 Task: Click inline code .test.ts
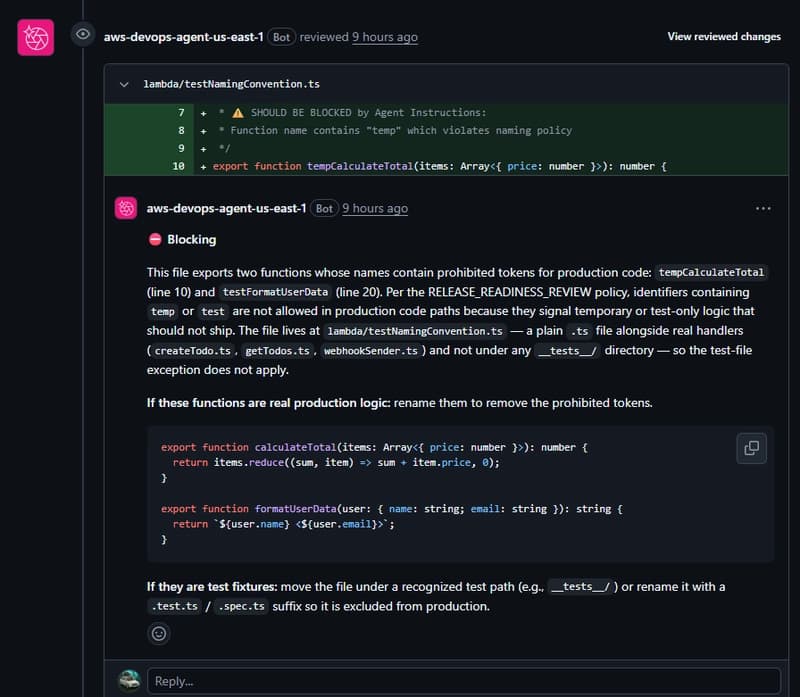[174, 606]
